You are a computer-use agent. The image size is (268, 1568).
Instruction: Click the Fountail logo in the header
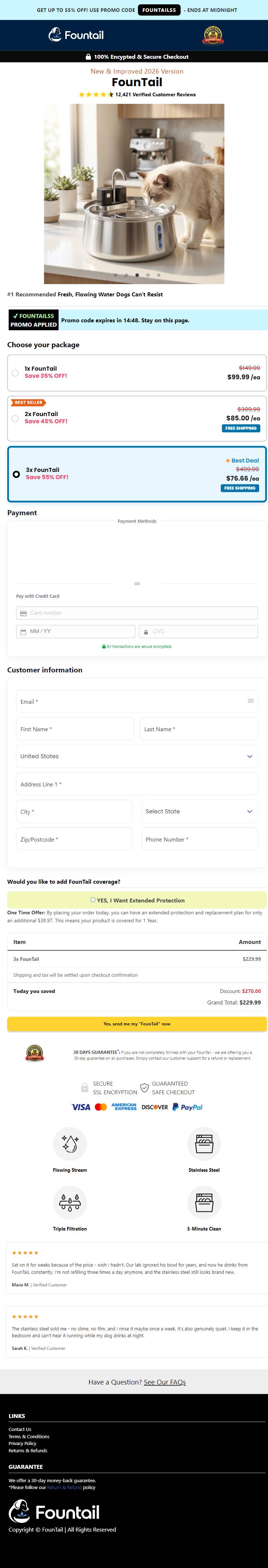tap(76, 35)
